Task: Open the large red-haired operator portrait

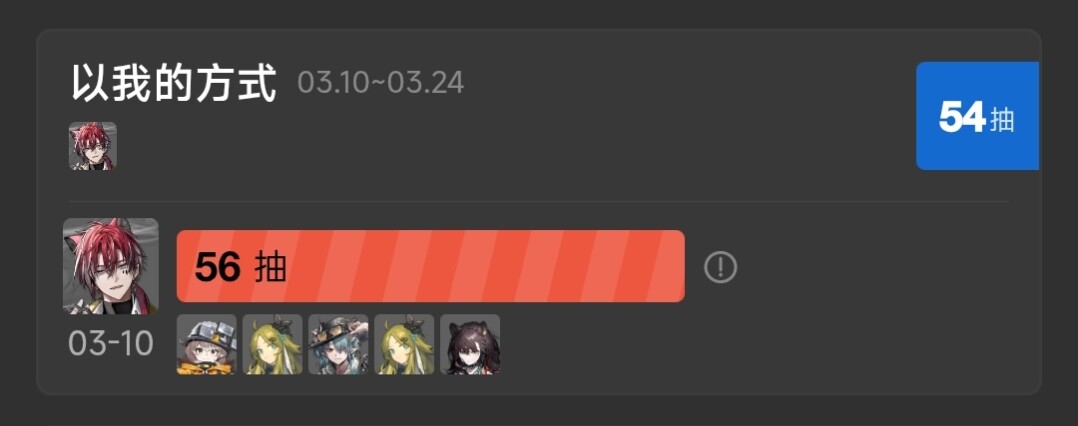Action: [111, 267]
